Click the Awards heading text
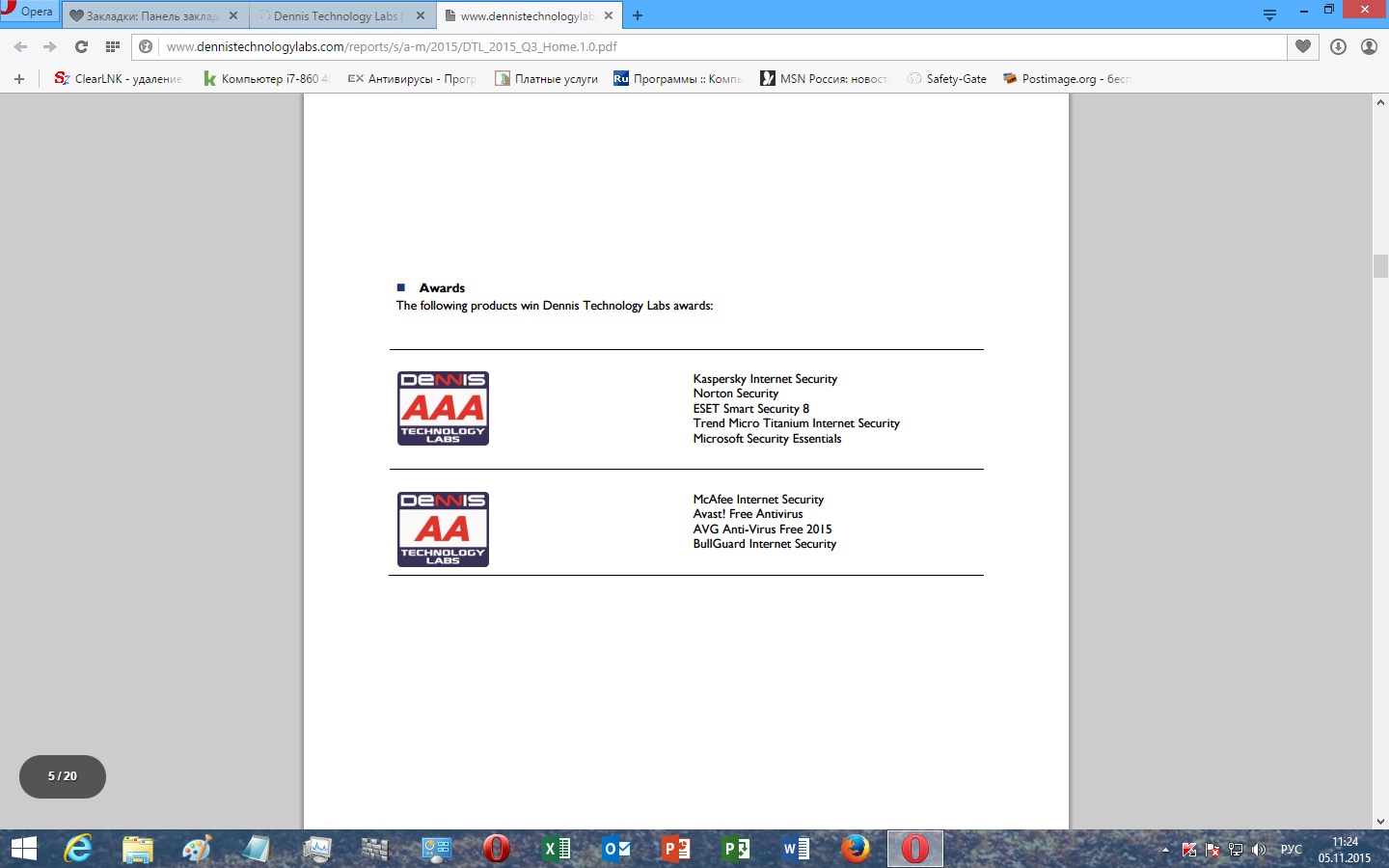The width and height of the screenshot is (1389, 868). (x=442, y=287)
